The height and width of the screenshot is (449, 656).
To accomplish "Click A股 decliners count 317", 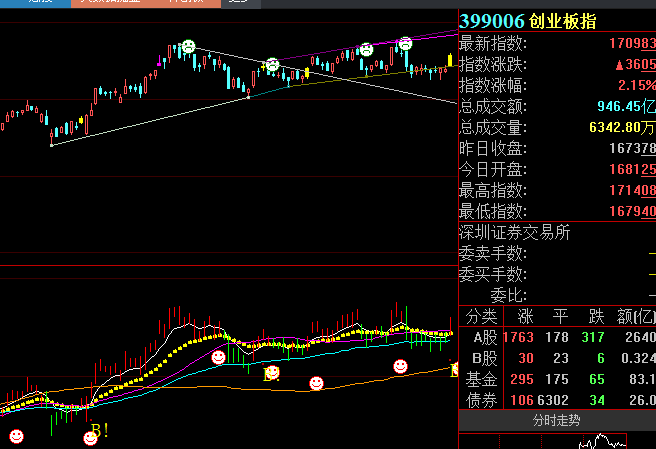I will coord(593,337).
